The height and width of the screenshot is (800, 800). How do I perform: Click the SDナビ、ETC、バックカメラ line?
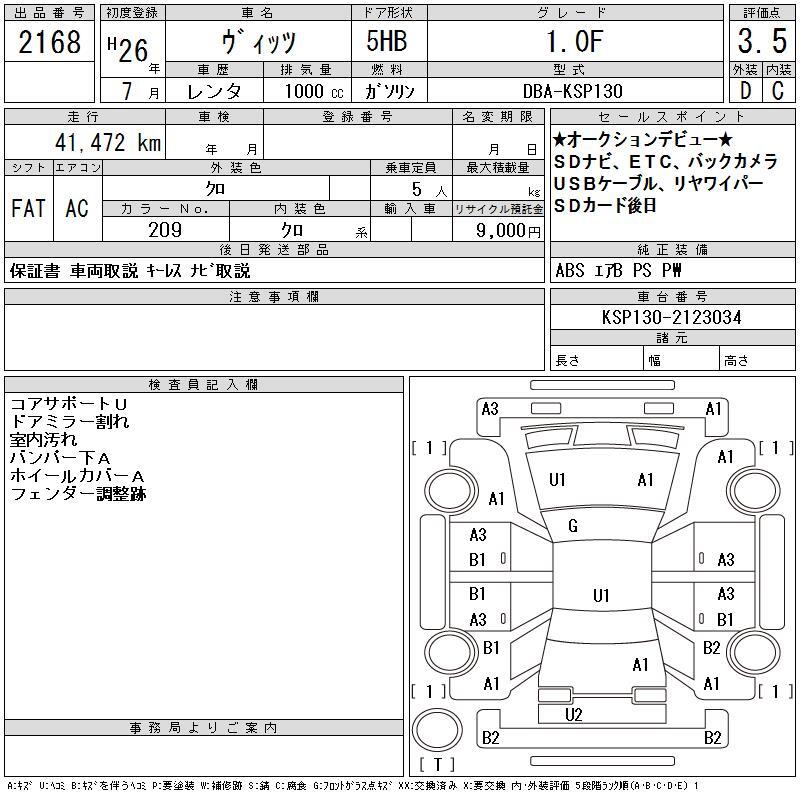(665, 161)
